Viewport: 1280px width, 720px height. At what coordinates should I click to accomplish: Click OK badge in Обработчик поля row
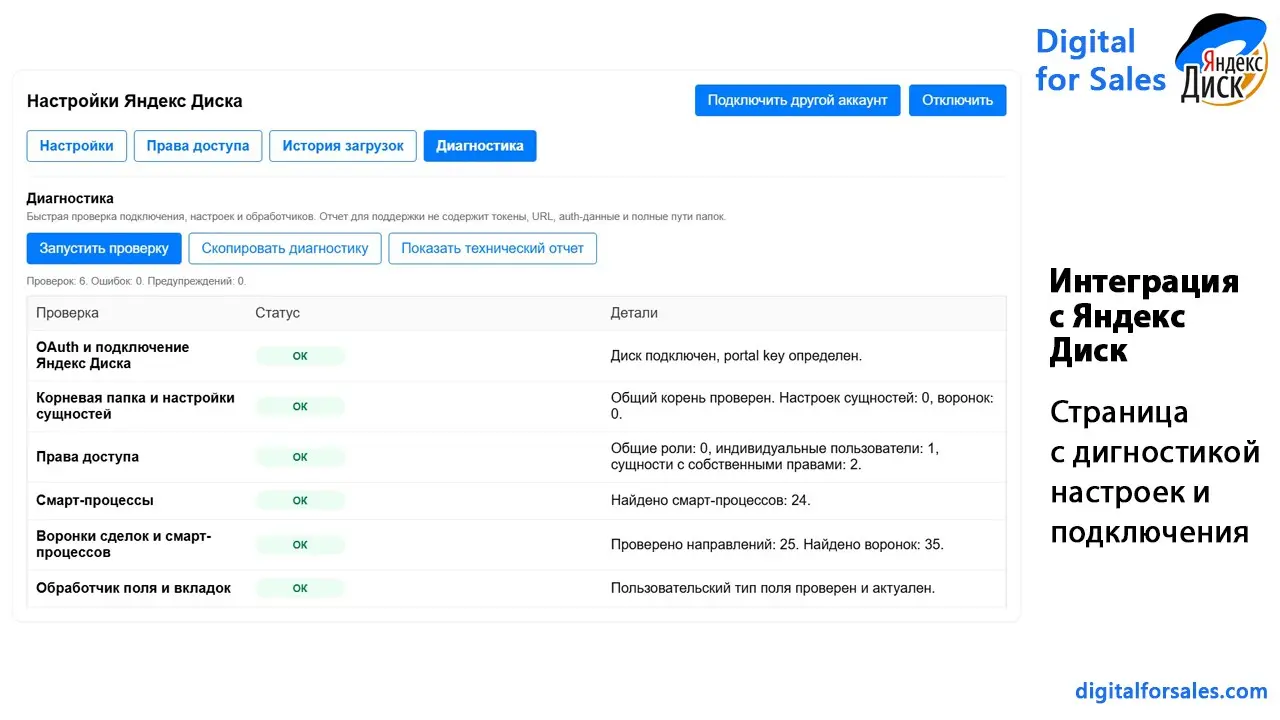click(x=300, y=589)
